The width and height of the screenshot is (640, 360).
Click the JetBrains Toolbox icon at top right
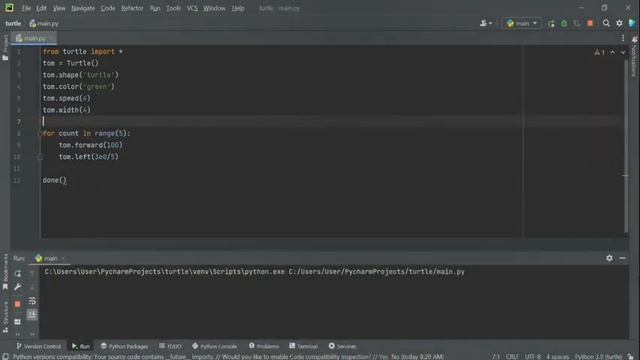(632, 24)
